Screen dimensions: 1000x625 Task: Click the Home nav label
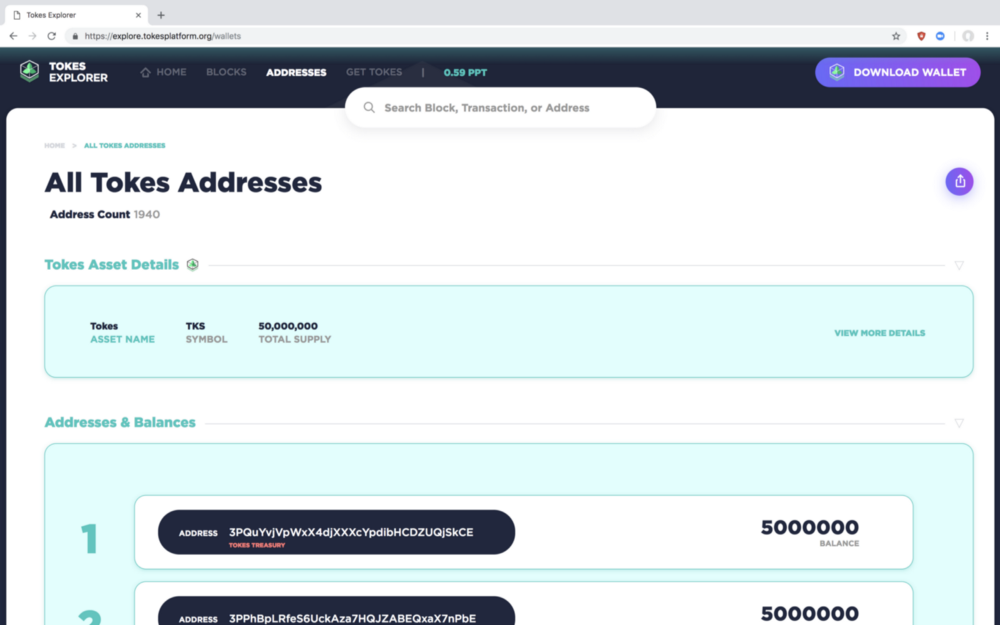click(x=172, y=72)
